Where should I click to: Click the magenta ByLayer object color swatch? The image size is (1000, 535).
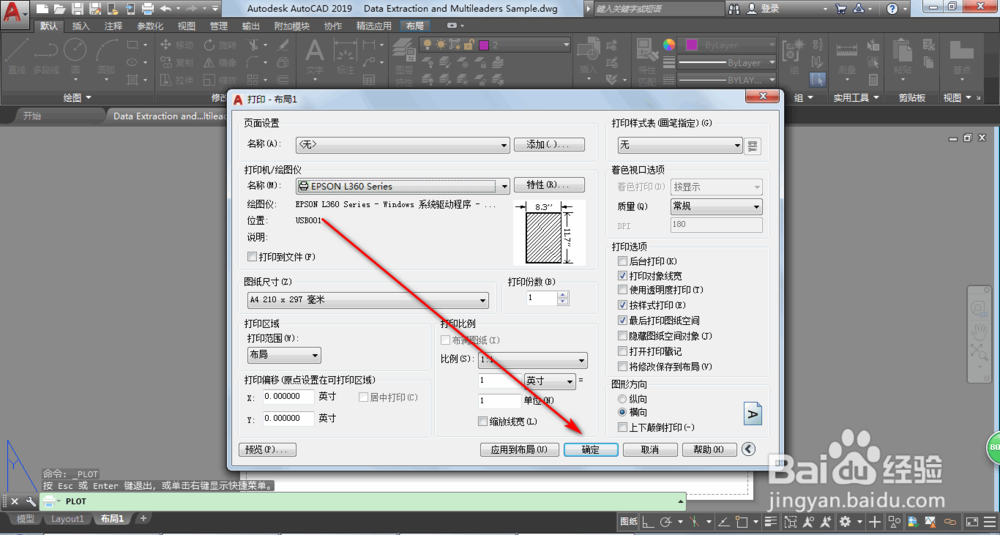point(692,45)
